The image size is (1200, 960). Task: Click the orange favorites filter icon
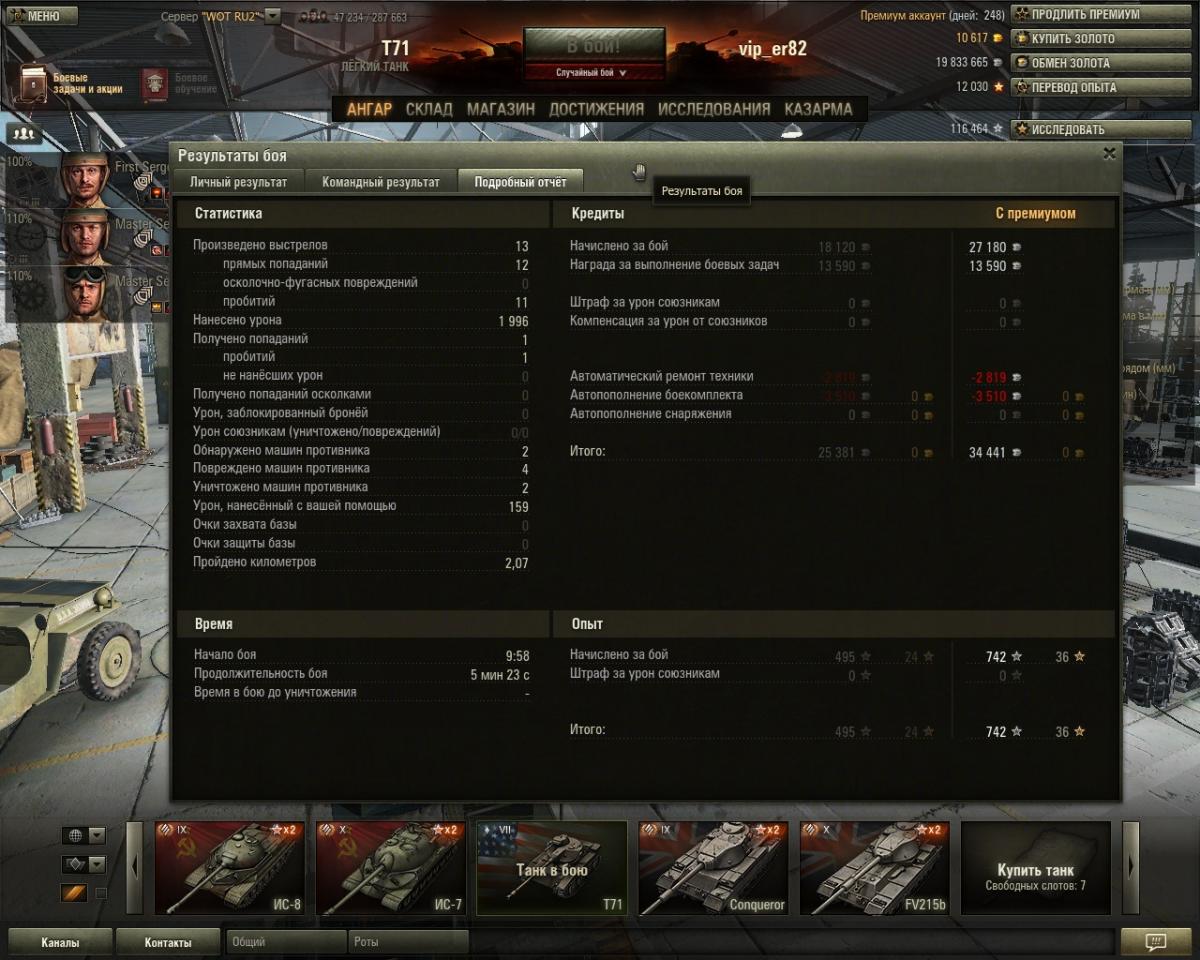pos(74,893)
